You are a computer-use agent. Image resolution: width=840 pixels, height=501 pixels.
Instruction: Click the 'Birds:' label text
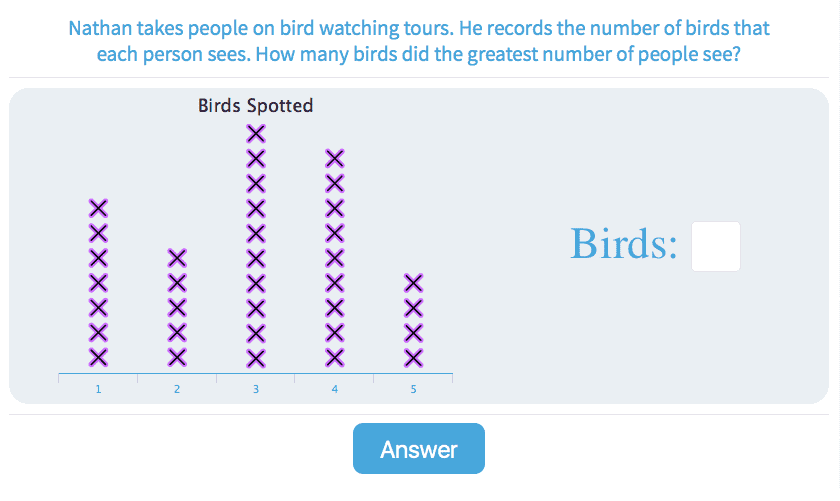coord(624,244)
